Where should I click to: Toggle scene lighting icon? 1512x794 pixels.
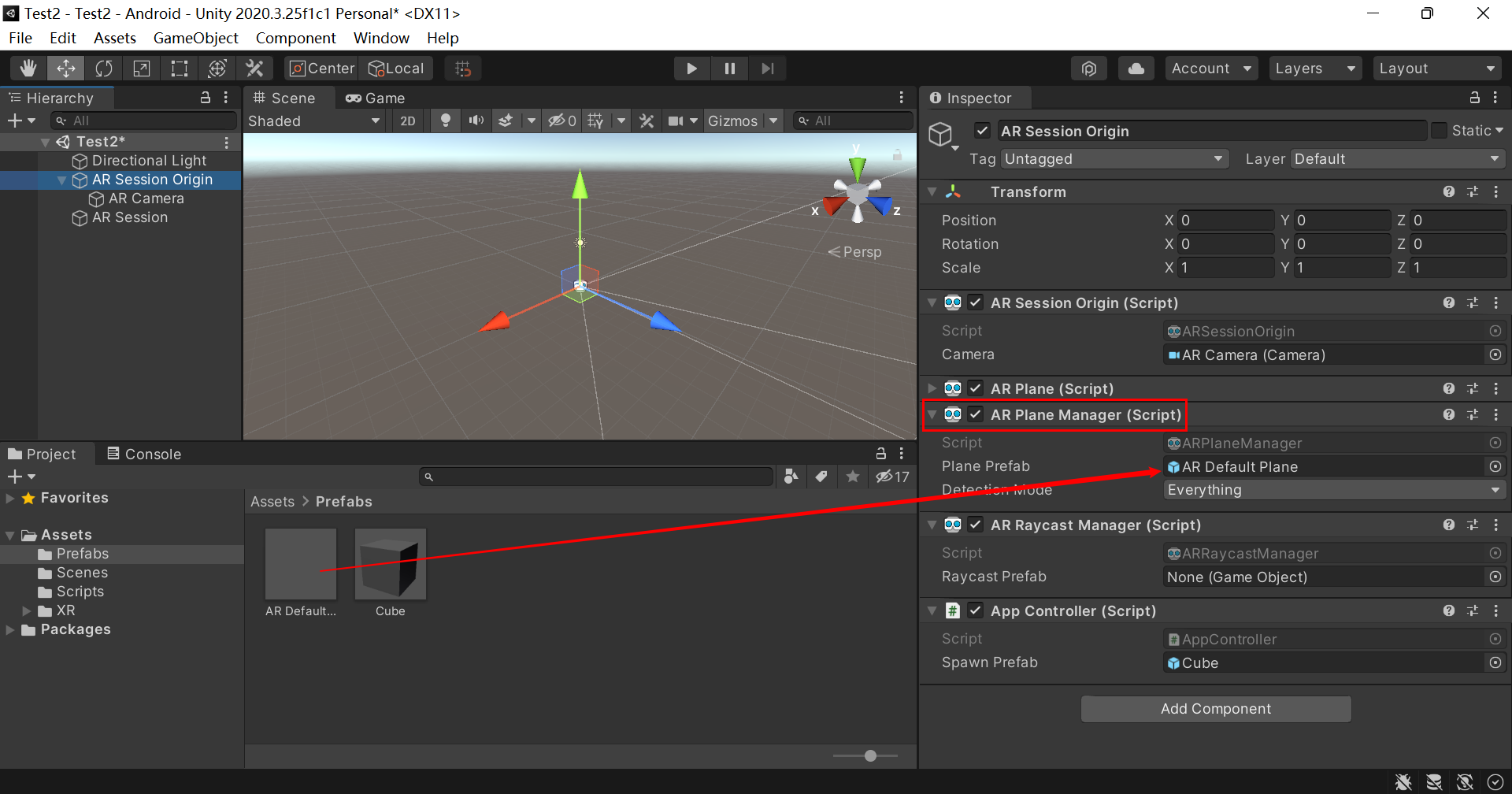pos(446,121)
